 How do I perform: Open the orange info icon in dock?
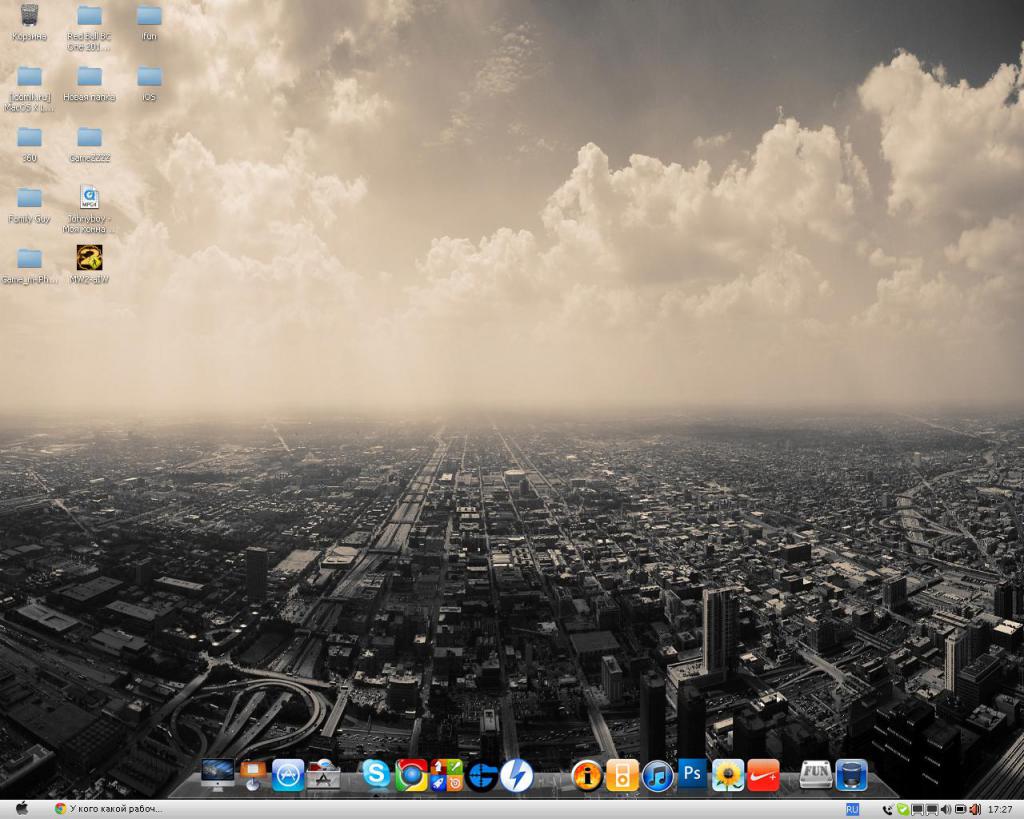click(x=587, y=775)
